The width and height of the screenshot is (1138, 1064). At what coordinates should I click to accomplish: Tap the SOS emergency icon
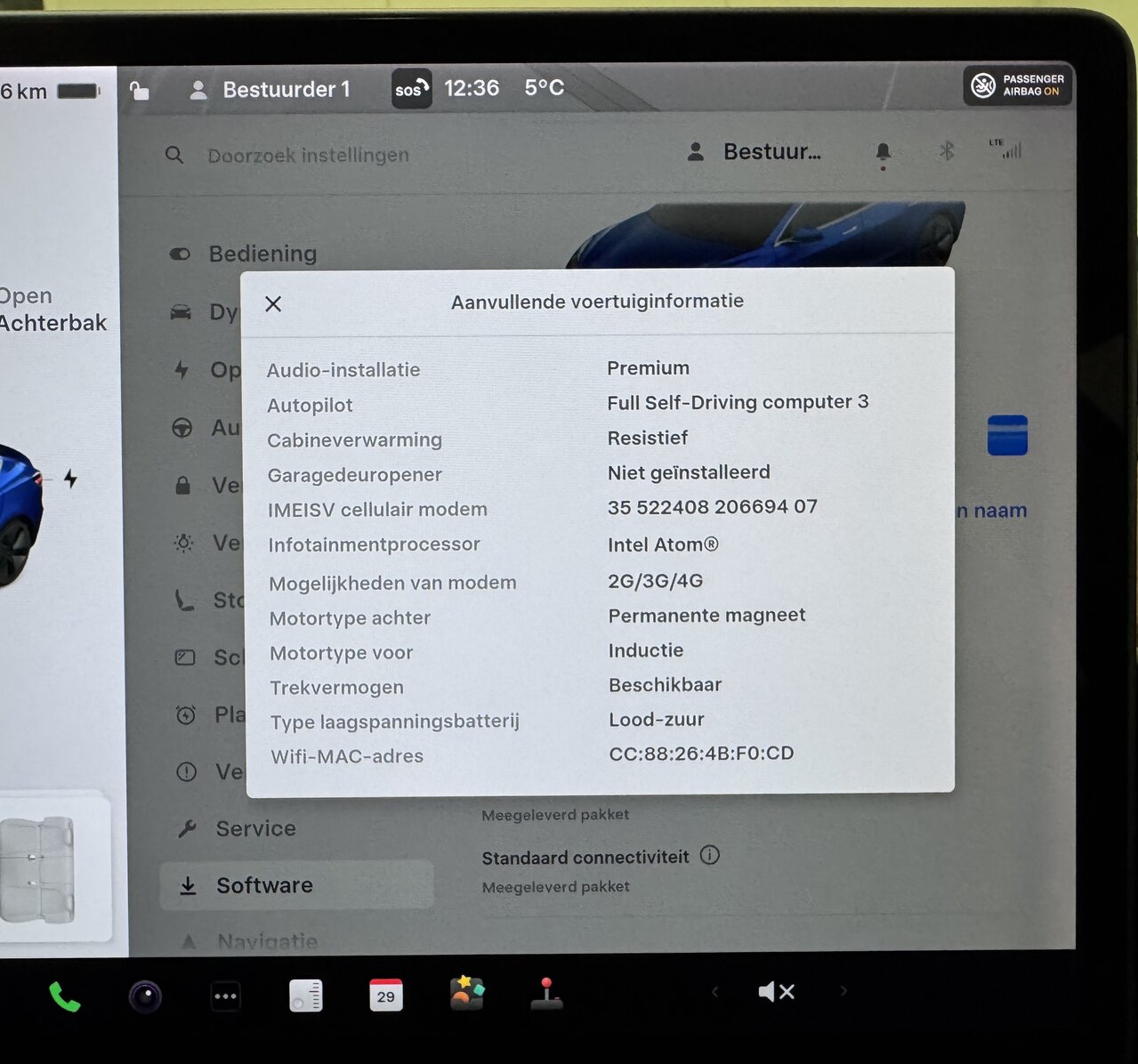[x=412, y=89]
